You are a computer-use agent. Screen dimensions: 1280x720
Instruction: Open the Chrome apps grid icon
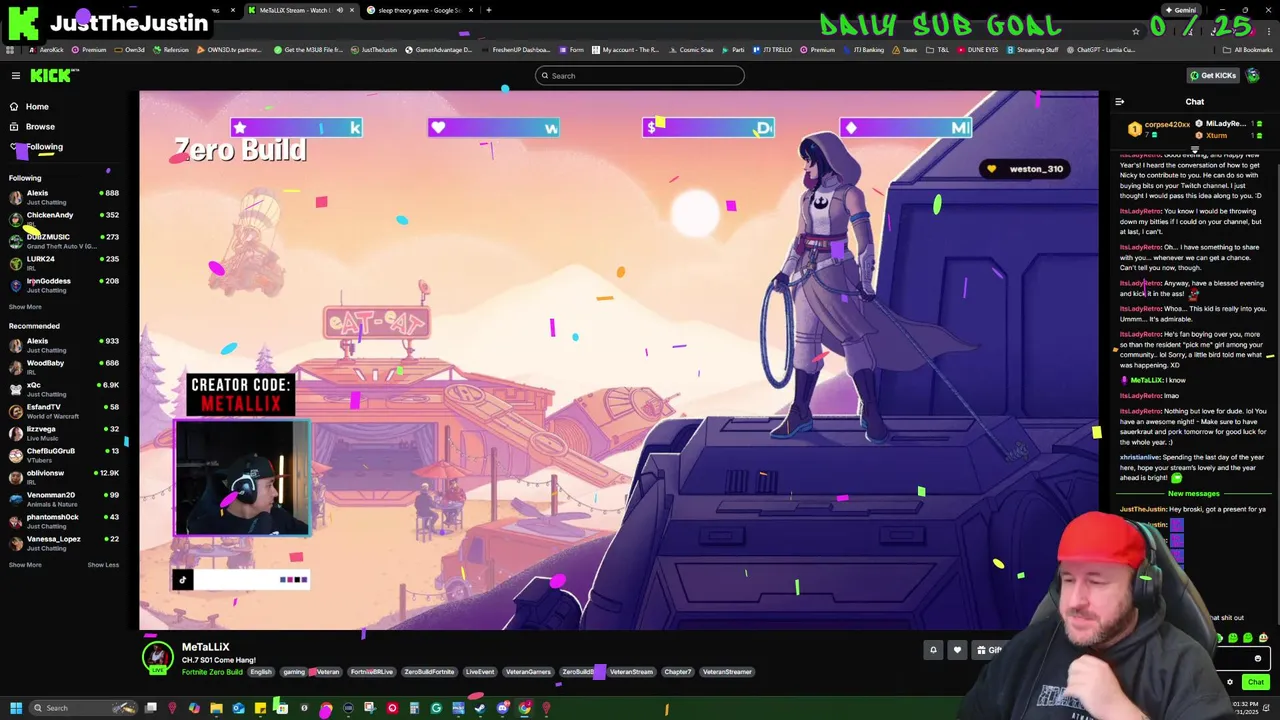click(10, 49)
